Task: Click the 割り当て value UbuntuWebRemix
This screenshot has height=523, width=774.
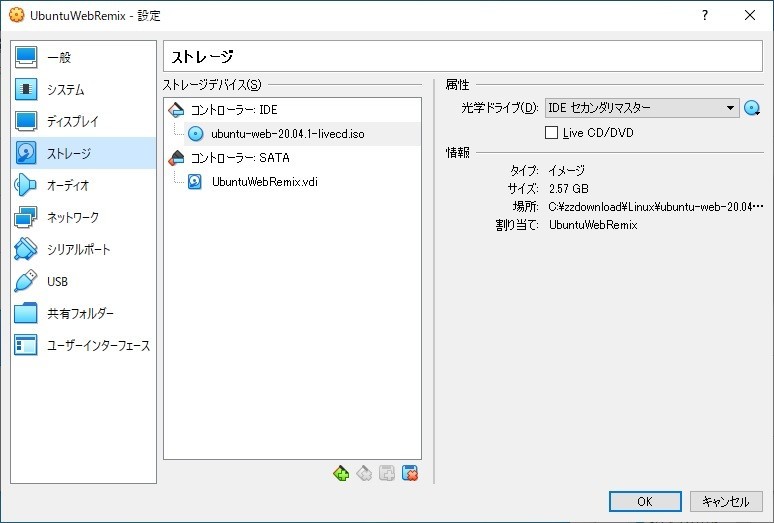Action: tap(593, 225)
